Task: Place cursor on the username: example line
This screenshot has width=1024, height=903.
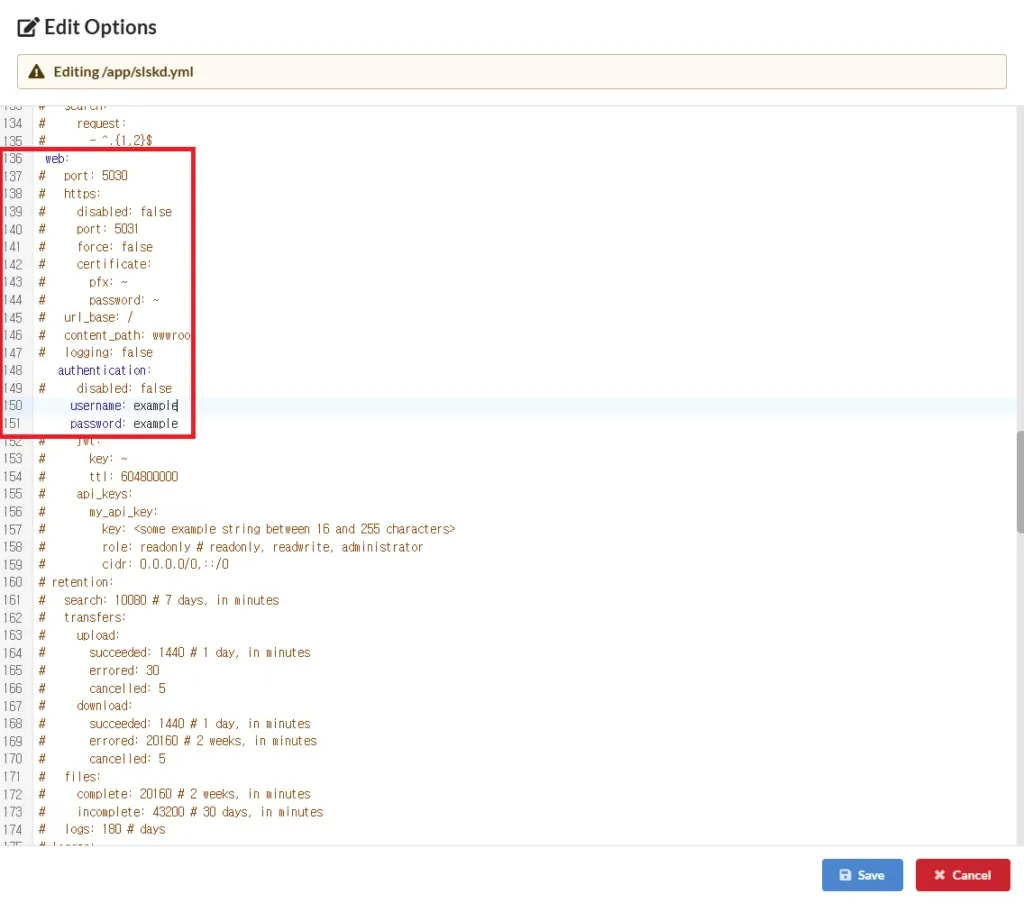Action: pos(121,405)
